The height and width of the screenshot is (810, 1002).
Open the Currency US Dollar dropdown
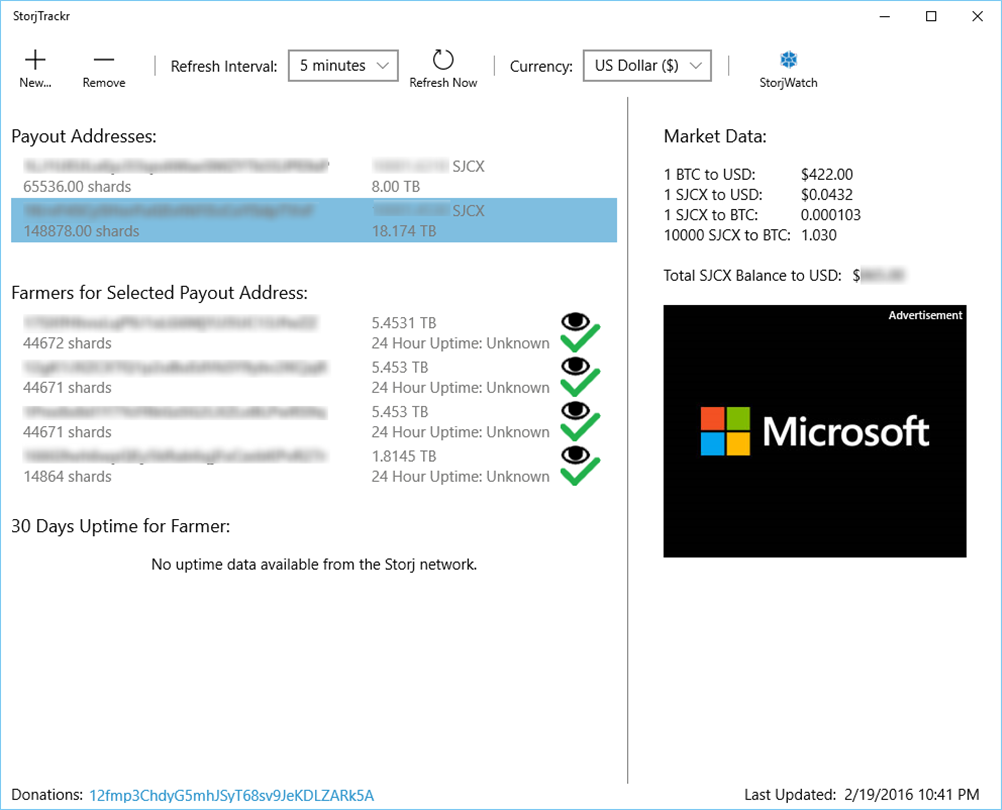[x=647, y=66]
